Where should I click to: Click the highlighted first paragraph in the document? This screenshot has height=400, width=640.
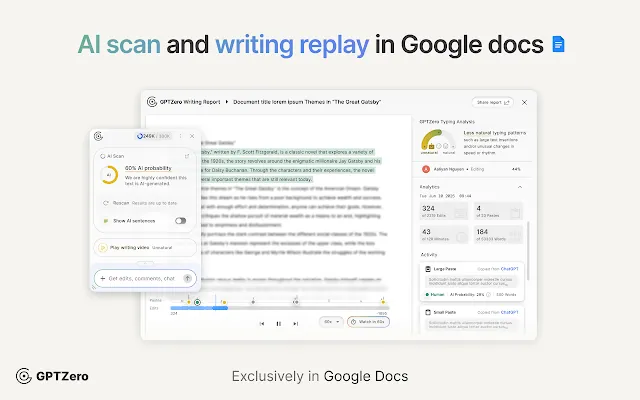click(x=291, y=165)
